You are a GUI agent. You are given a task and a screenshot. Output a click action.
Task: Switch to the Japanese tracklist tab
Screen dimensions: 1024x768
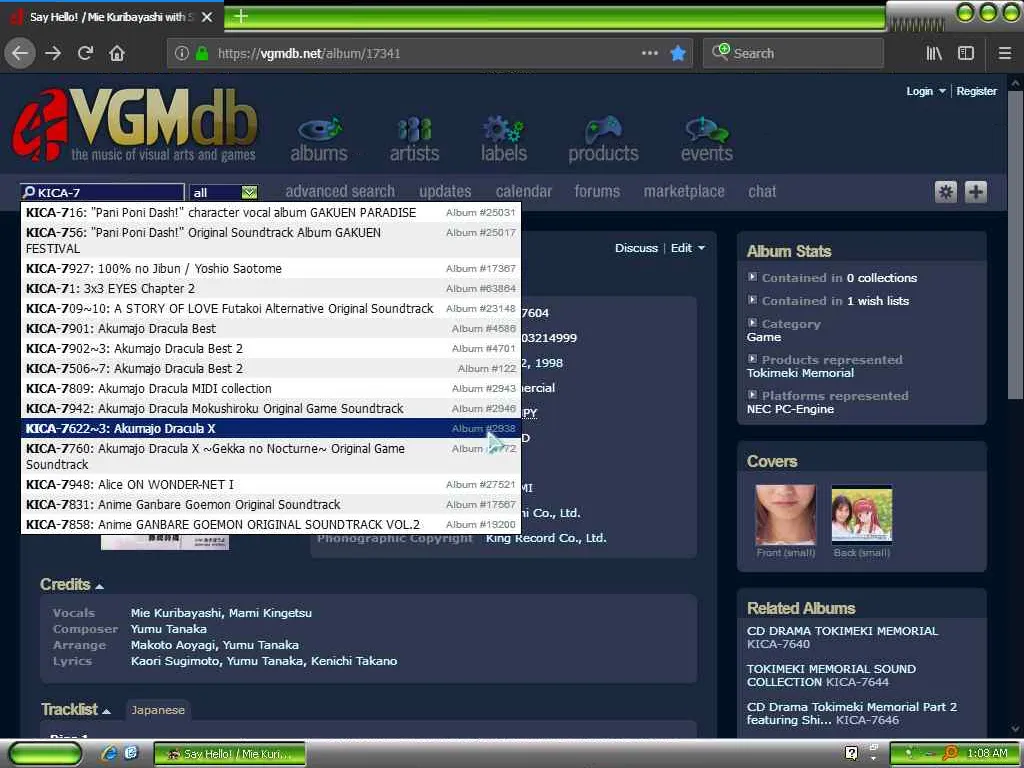click(x=157, y=710)
